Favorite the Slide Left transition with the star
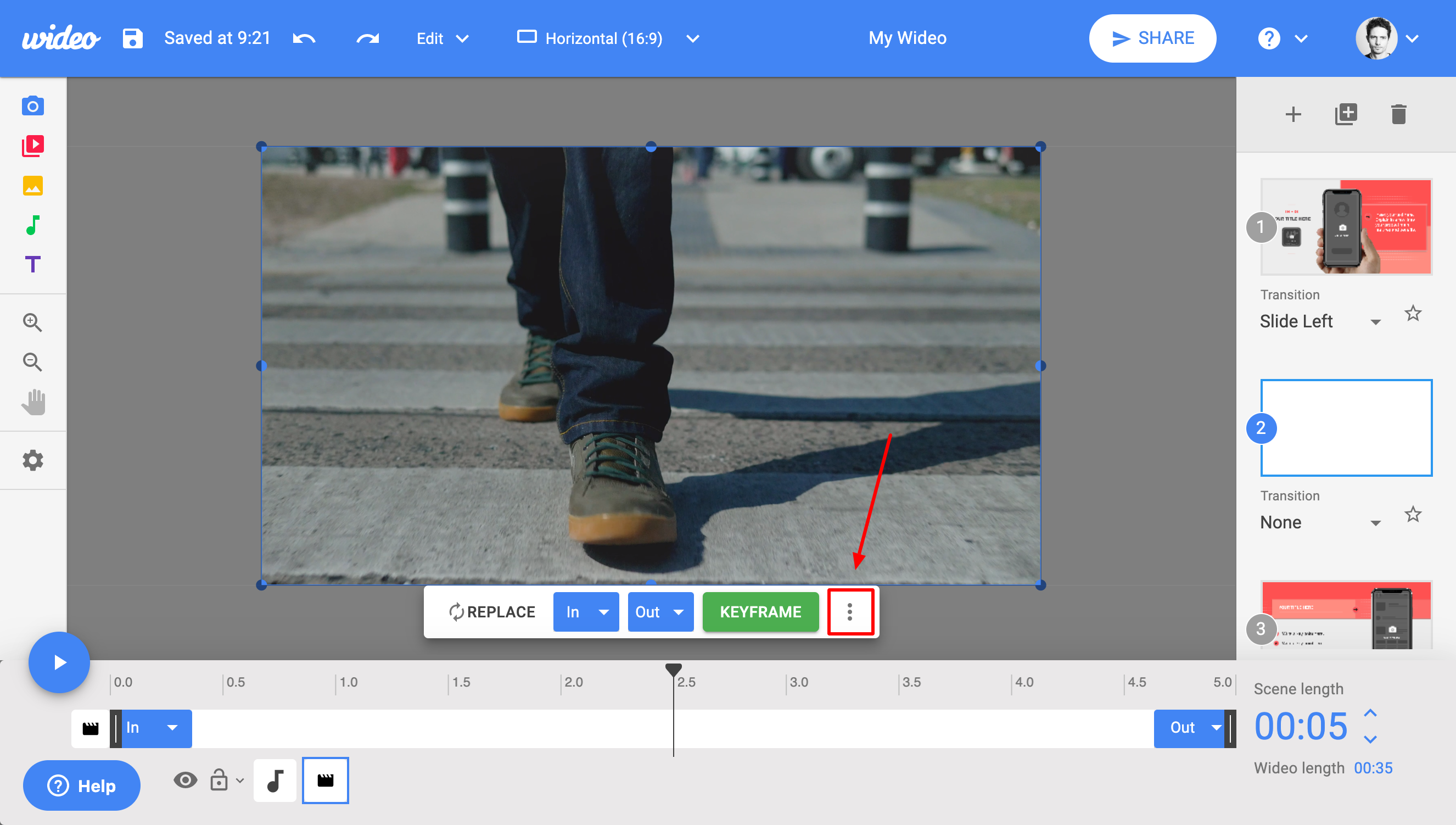This screenshot has width=1456, height=825. (x=1413, y=313)
